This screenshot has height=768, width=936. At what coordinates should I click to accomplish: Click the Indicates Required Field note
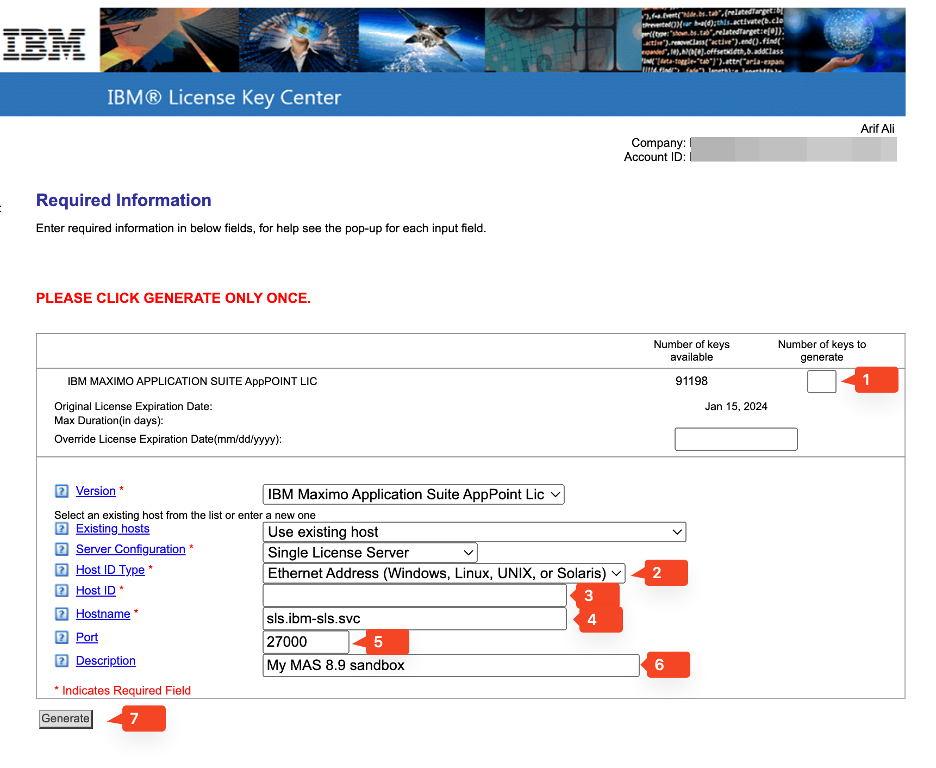coord(122,690)
